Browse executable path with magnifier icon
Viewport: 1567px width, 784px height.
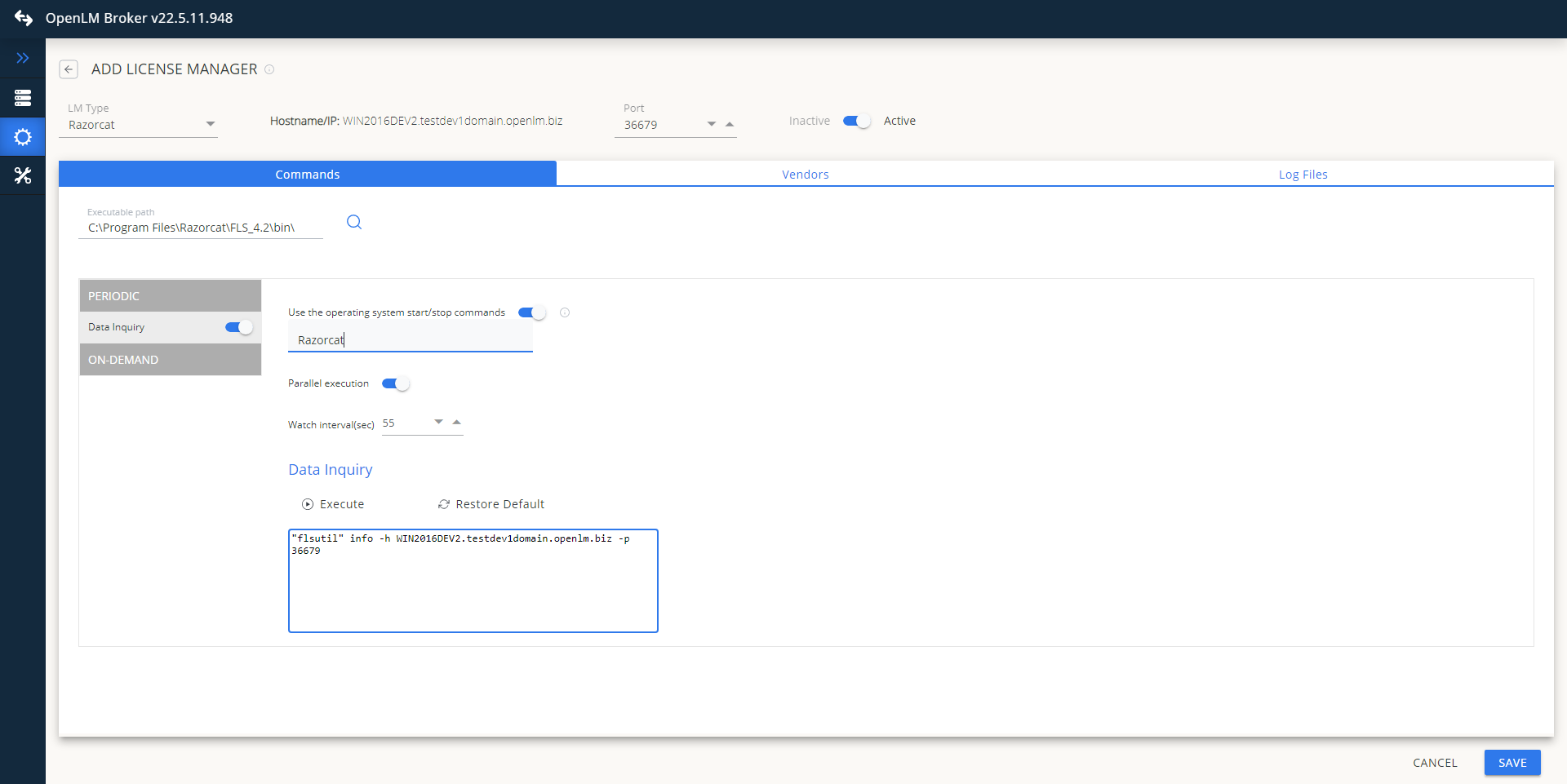click(x=354, y=222)
